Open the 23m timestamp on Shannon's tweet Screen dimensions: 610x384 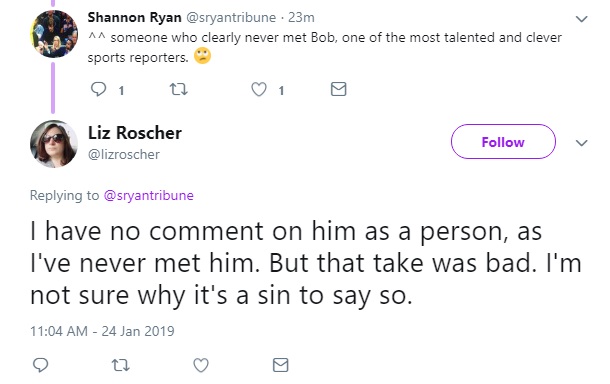[301, 18]
